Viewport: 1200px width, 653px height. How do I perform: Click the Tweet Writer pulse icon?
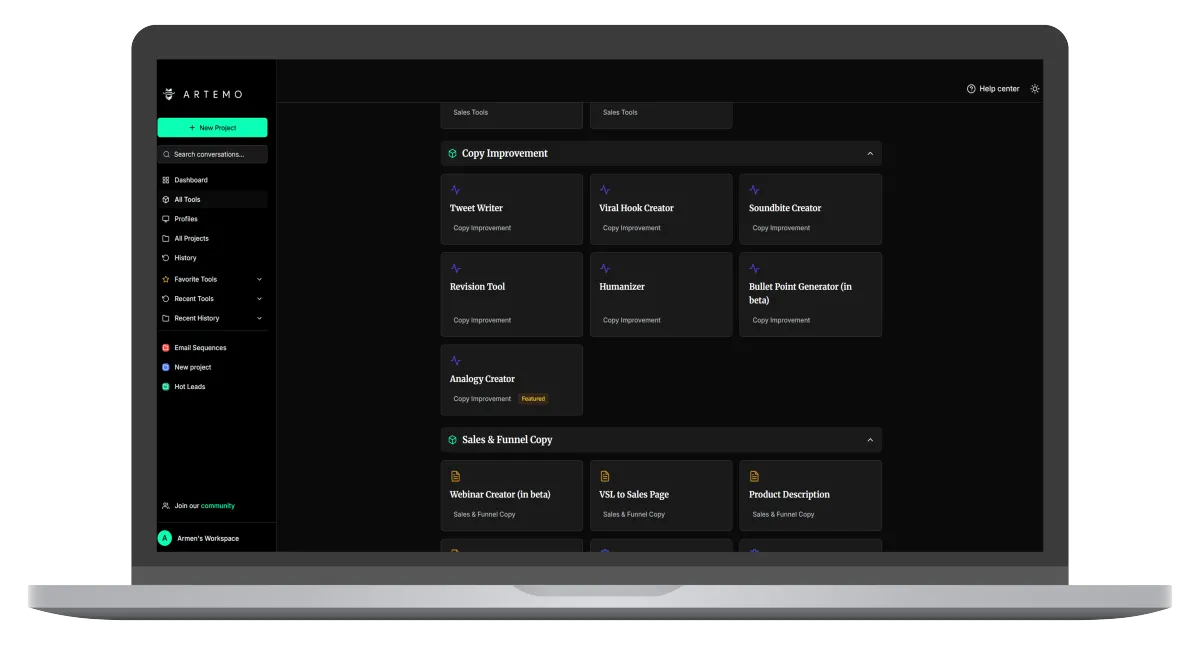click(455, 190)
